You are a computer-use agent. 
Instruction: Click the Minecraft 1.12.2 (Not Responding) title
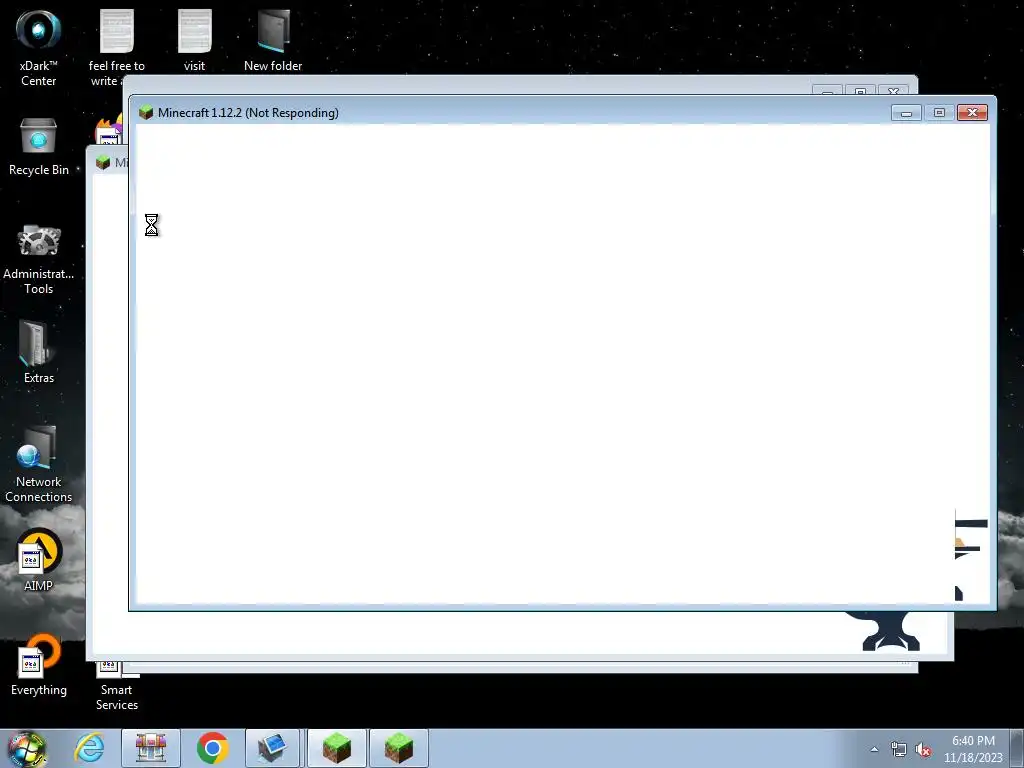[x=248, y=112]
